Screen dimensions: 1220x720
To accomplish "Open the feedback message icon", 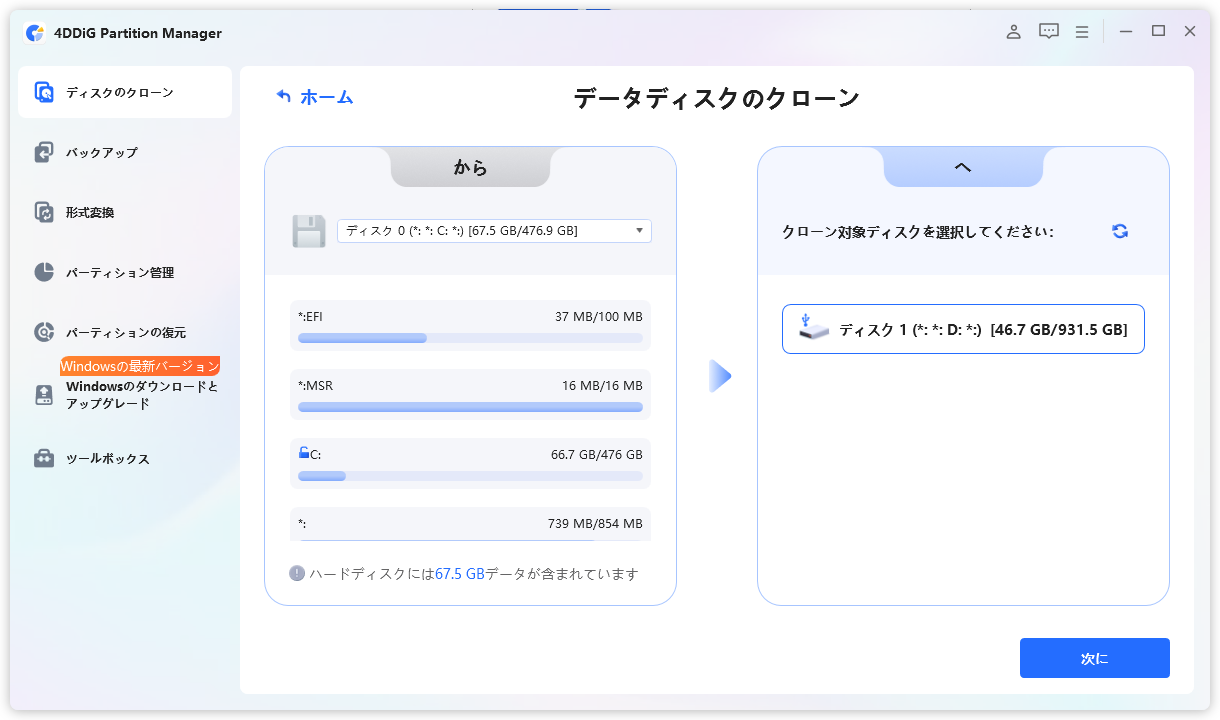I will coord(1048,32).
